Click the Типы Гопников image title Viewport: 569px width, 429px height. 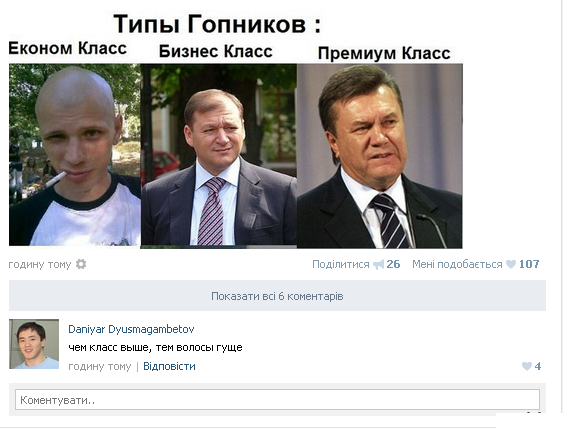click(x=217, y=24)
